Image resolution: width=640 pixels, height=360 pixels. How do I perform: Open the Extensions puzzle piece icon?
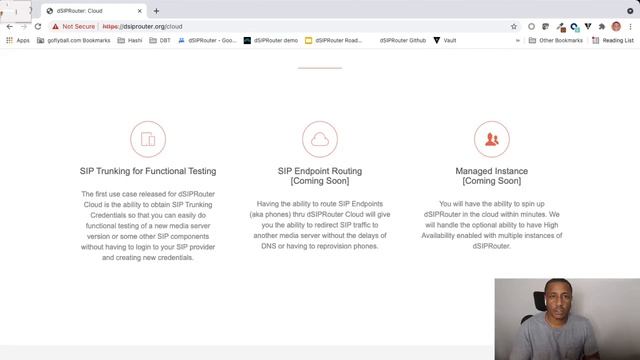(x=602, y=27)
